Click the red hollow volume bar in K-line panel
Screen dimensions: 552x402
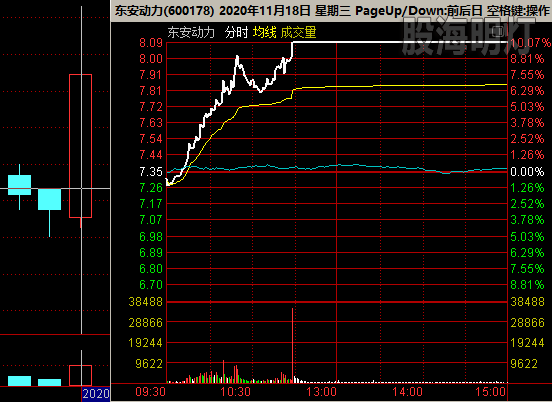point(81,375)
